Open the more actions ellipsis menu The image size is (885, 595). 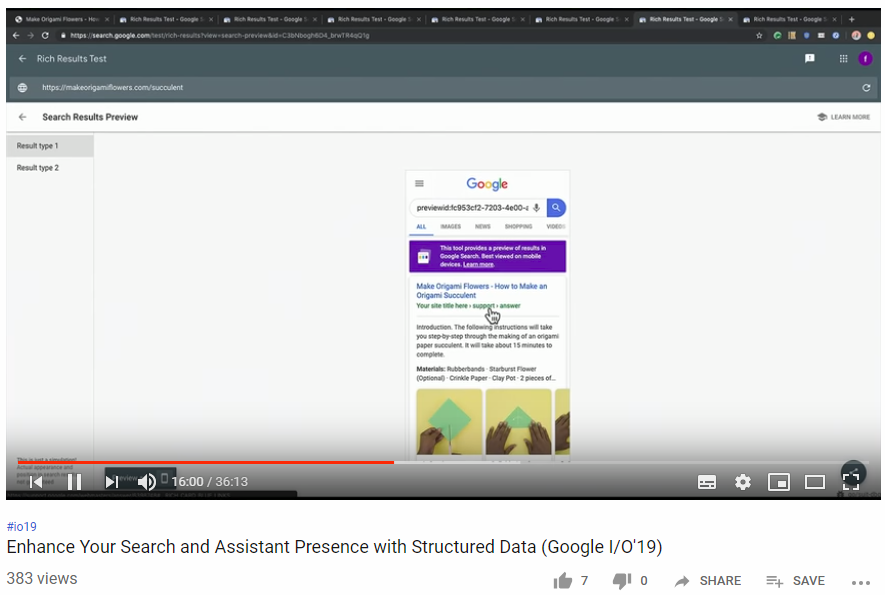click(861, 583)
